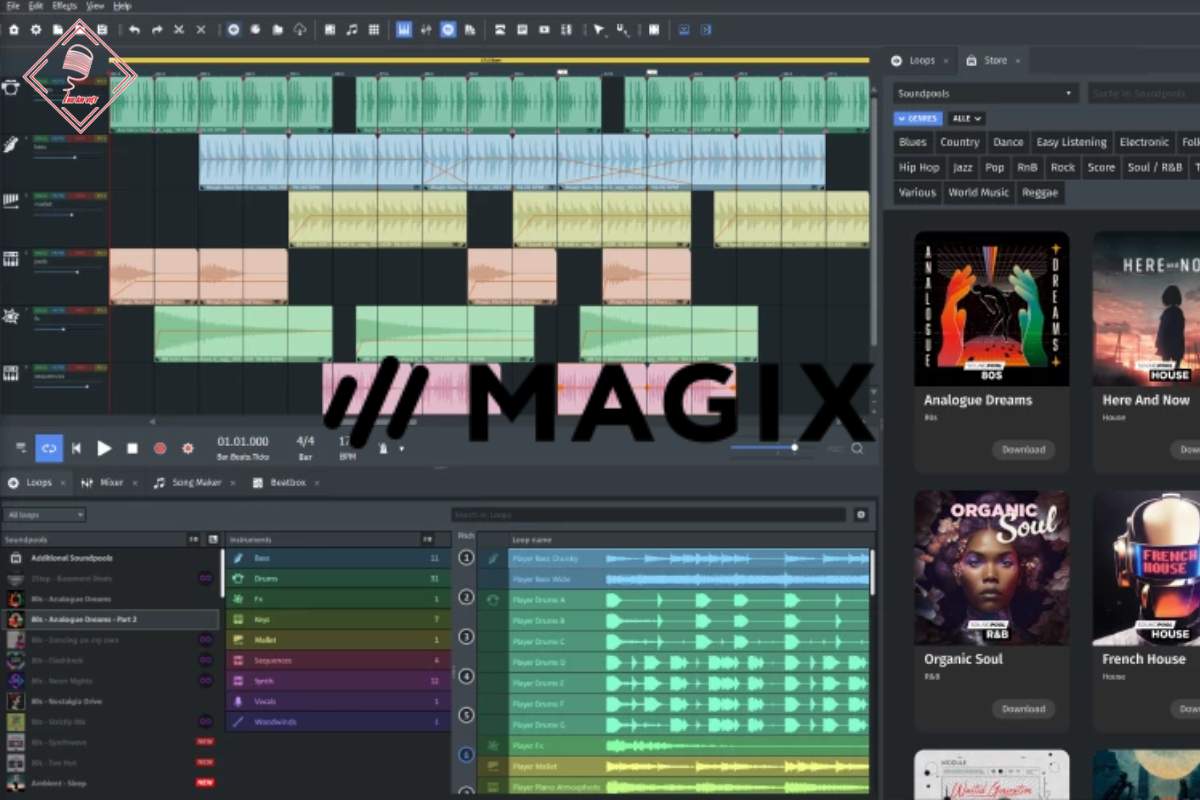
Task: Toggle the blue GENRES filter button
Action: 917,118
